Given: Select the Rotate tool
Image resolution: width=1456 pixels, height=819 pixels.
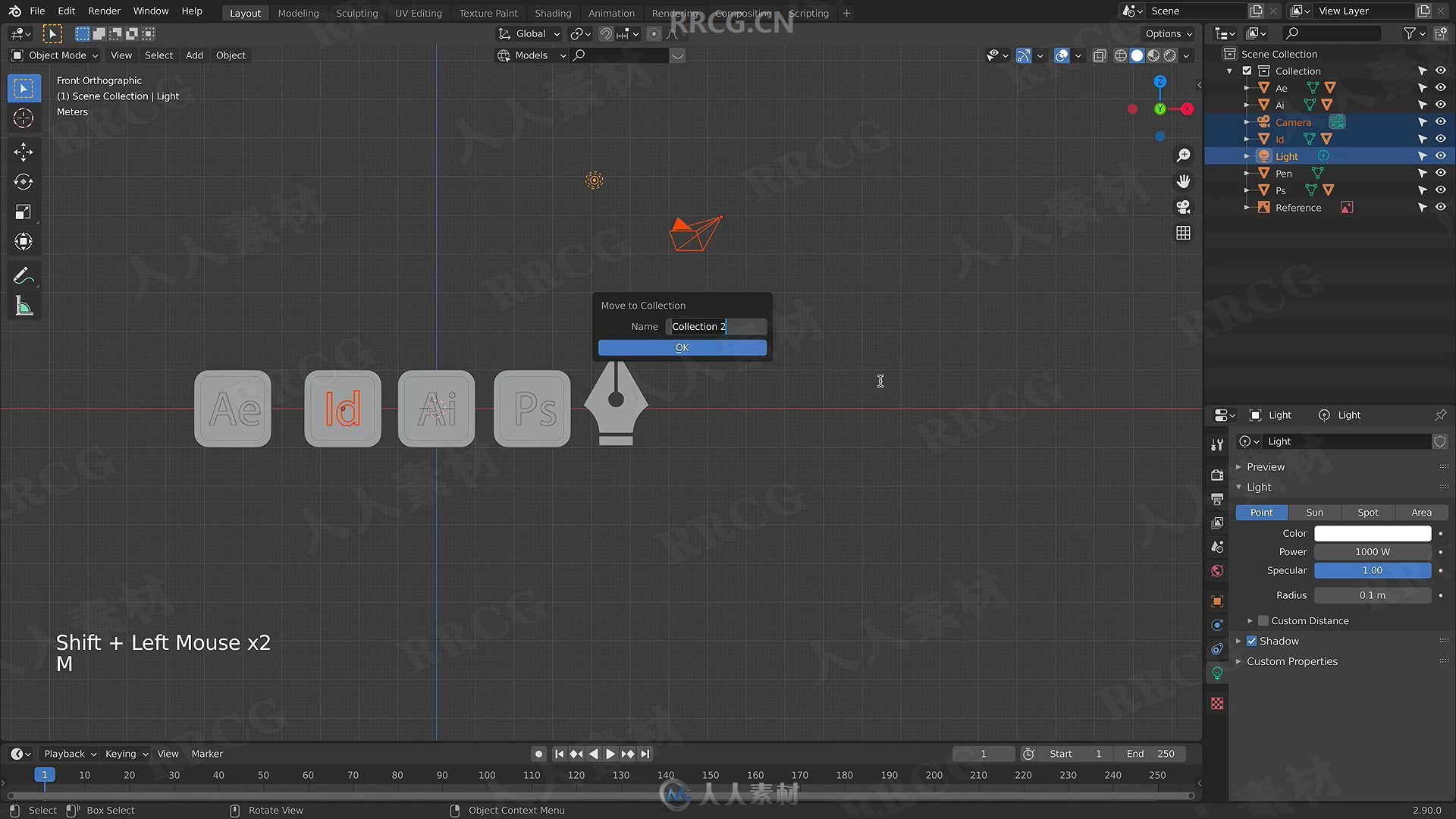Looking at the screenshot, I should coord(24,182).
